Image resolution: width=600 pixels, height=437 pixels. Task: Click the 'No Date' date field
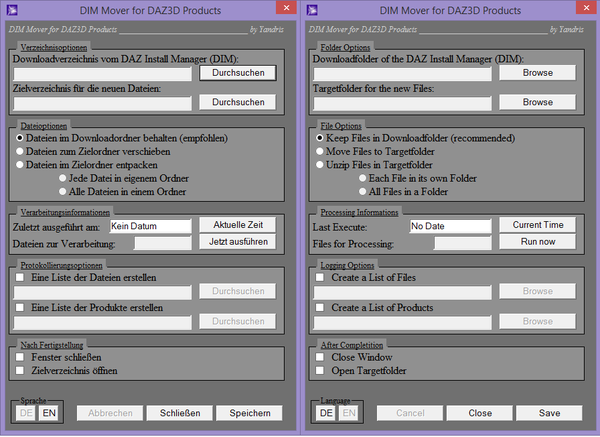pyautogui.click(x=450, y=226)
